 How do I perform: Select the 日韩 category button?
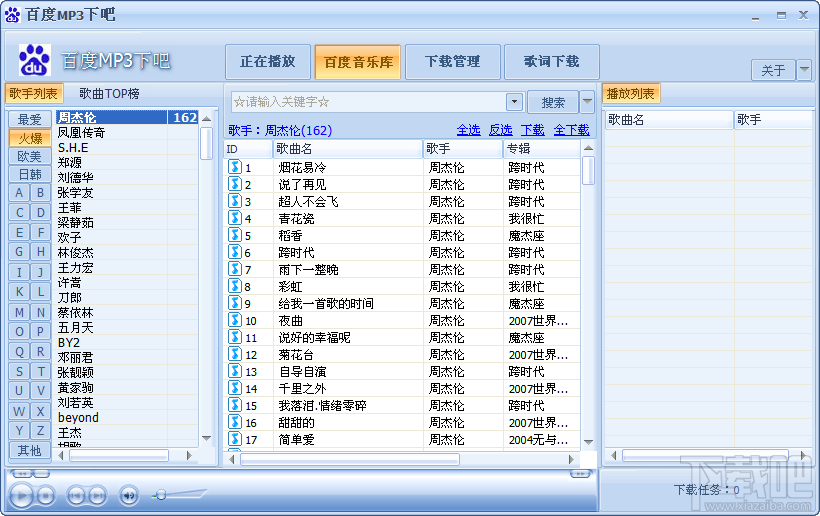tap(30, 174)
